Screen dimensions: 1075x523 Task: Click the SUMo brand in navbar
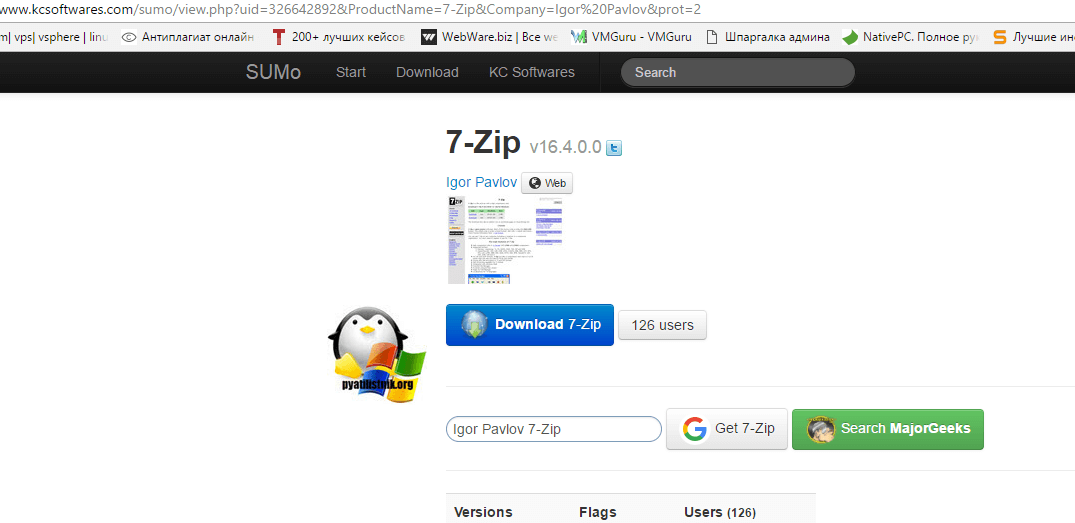[273, 72]
